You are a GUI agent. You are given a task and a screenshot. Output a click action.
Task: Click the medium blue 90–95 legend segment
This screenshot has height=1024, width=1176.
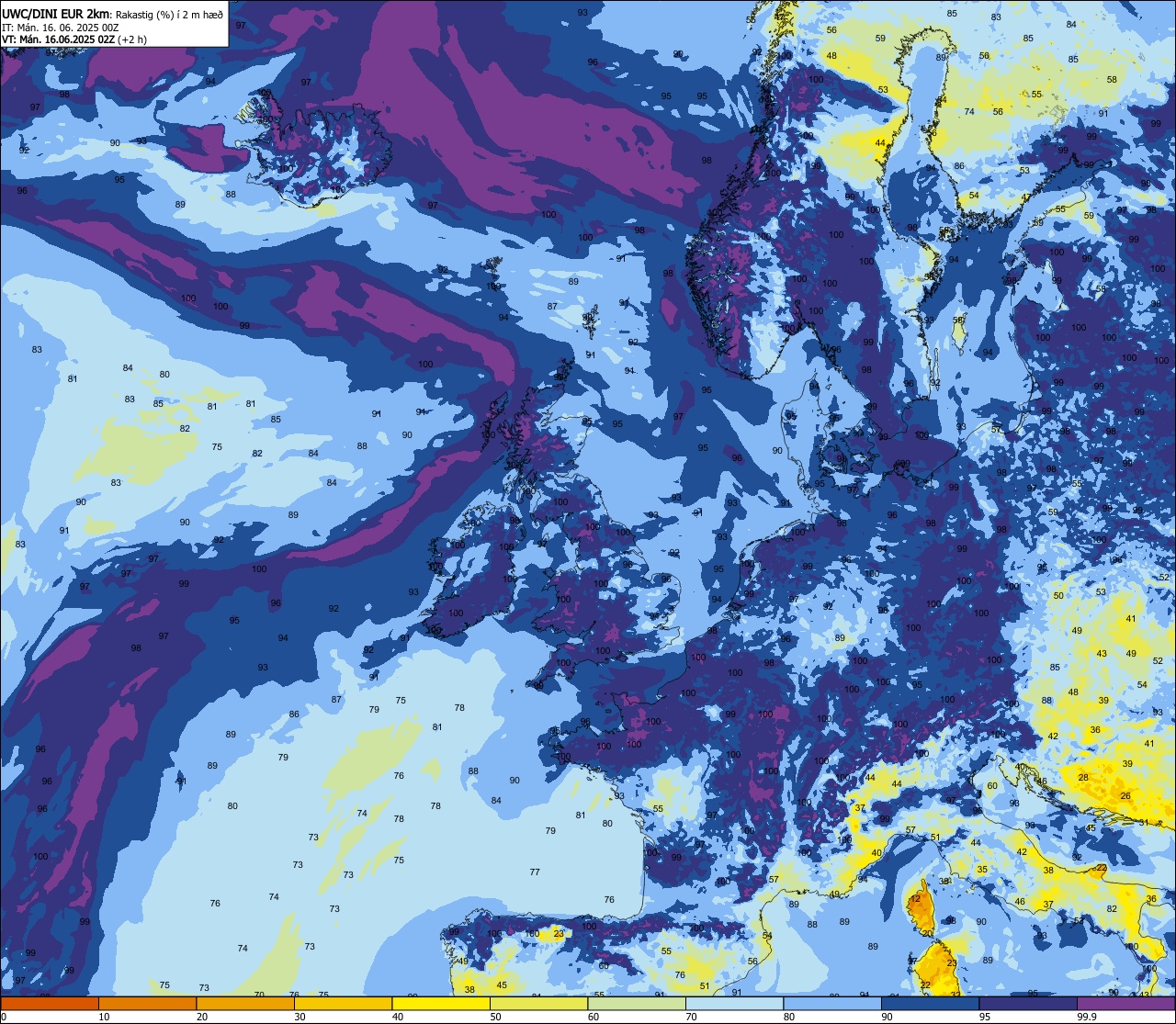click(930, 1003)
